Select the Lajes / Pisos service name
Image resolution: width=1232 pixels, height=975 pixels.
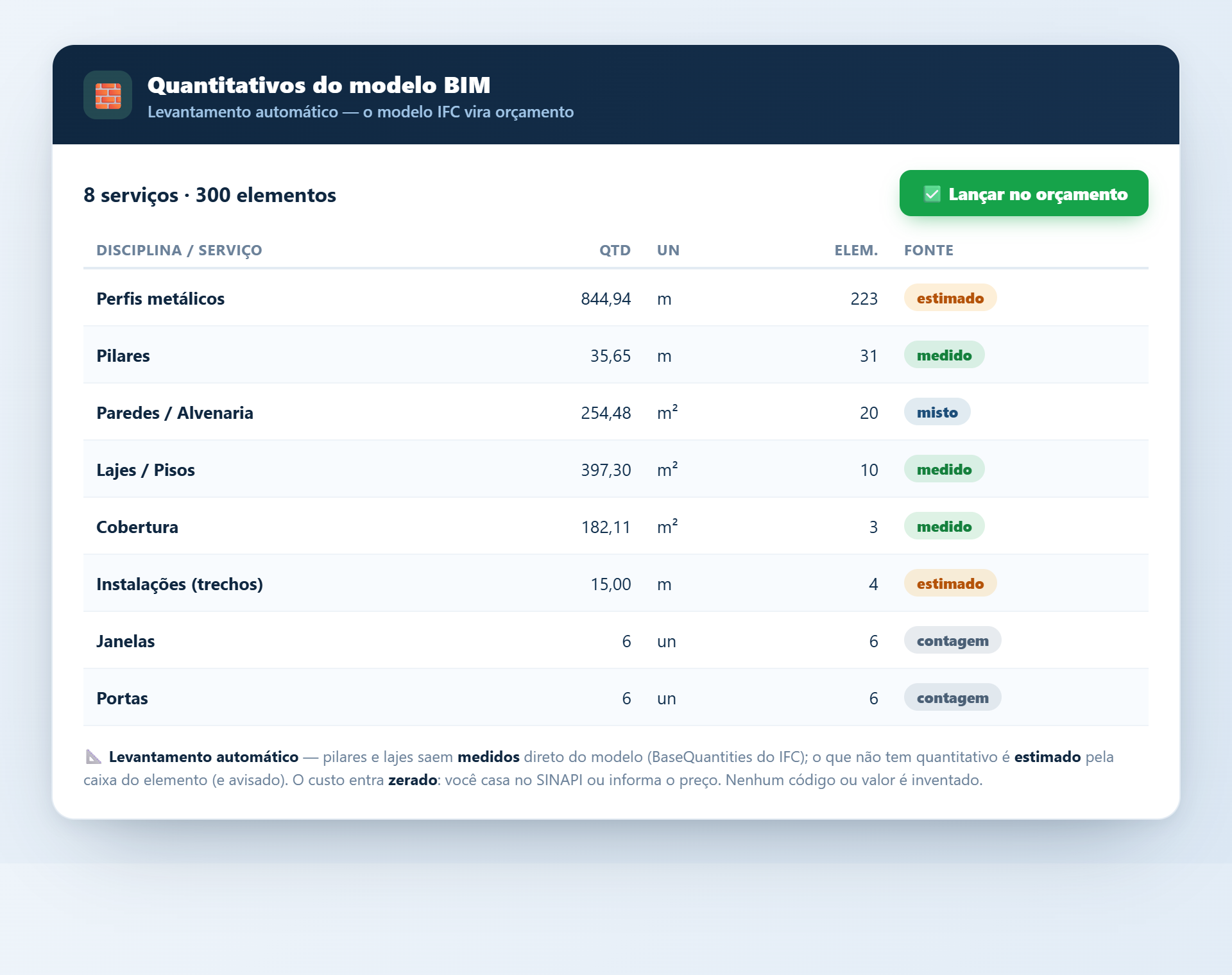coord(146,470)
